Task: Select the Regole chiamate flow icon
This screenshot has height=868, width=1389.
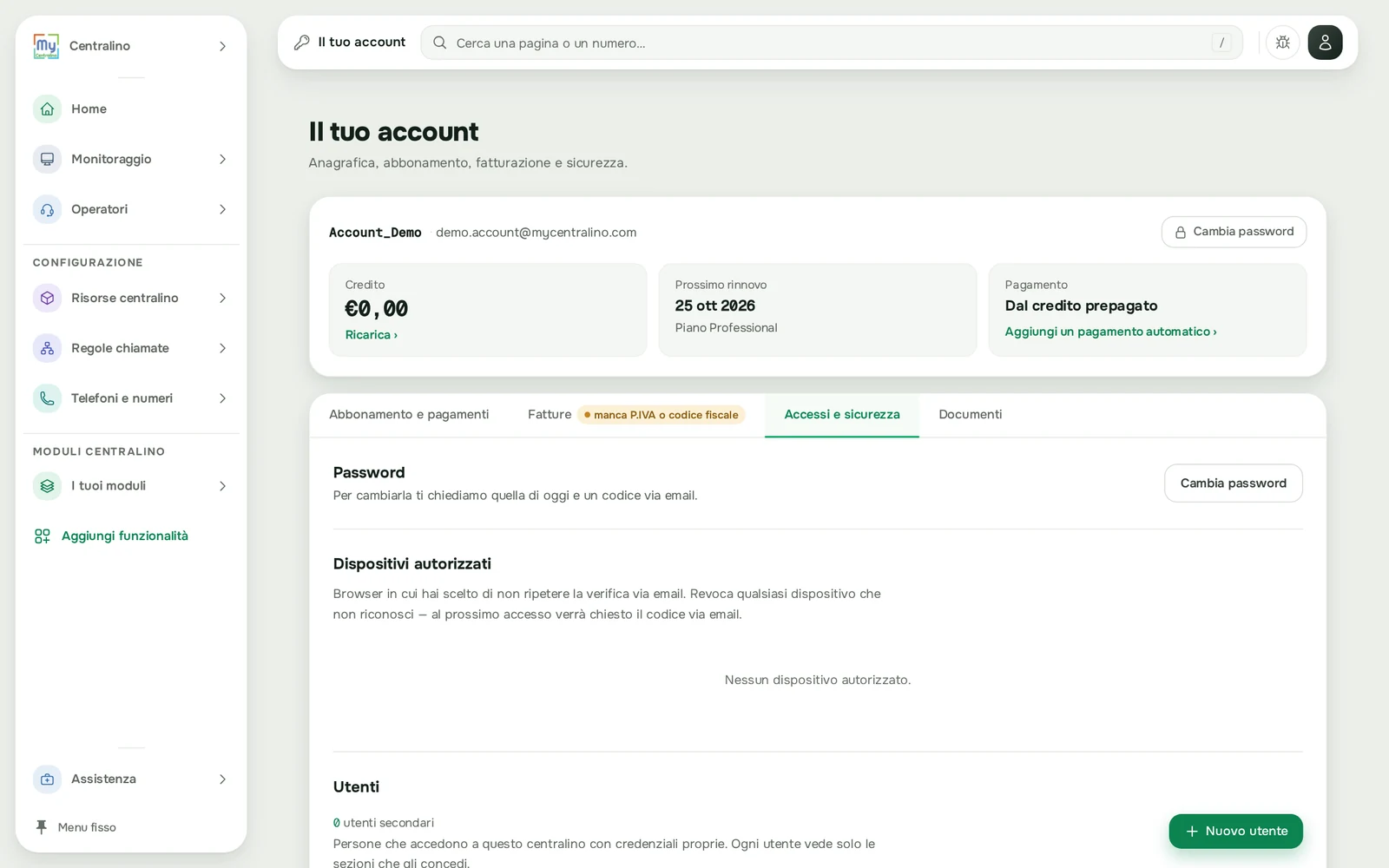Action: [x=47, y=349]
